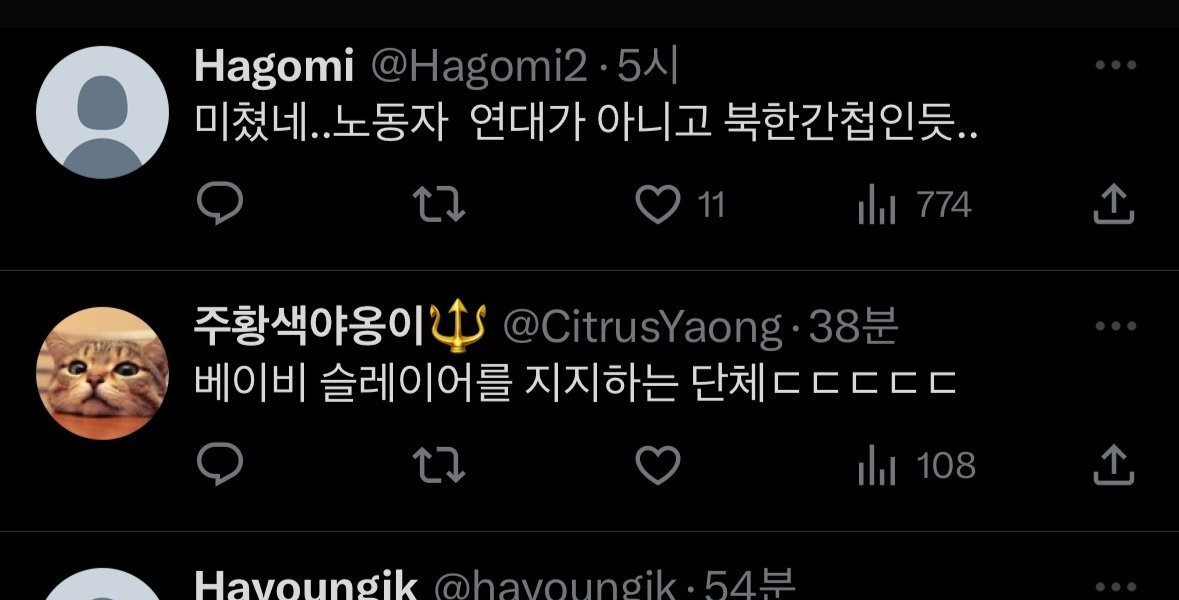1179x600 pixels.
Task: Reply to Hagomi's tweet
Action: coord(220,204)
